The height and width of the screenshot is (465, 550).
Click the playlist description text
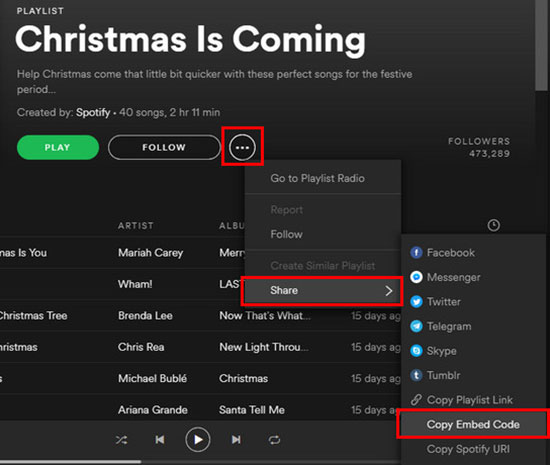pyautogui.click(x=214, y=82)
